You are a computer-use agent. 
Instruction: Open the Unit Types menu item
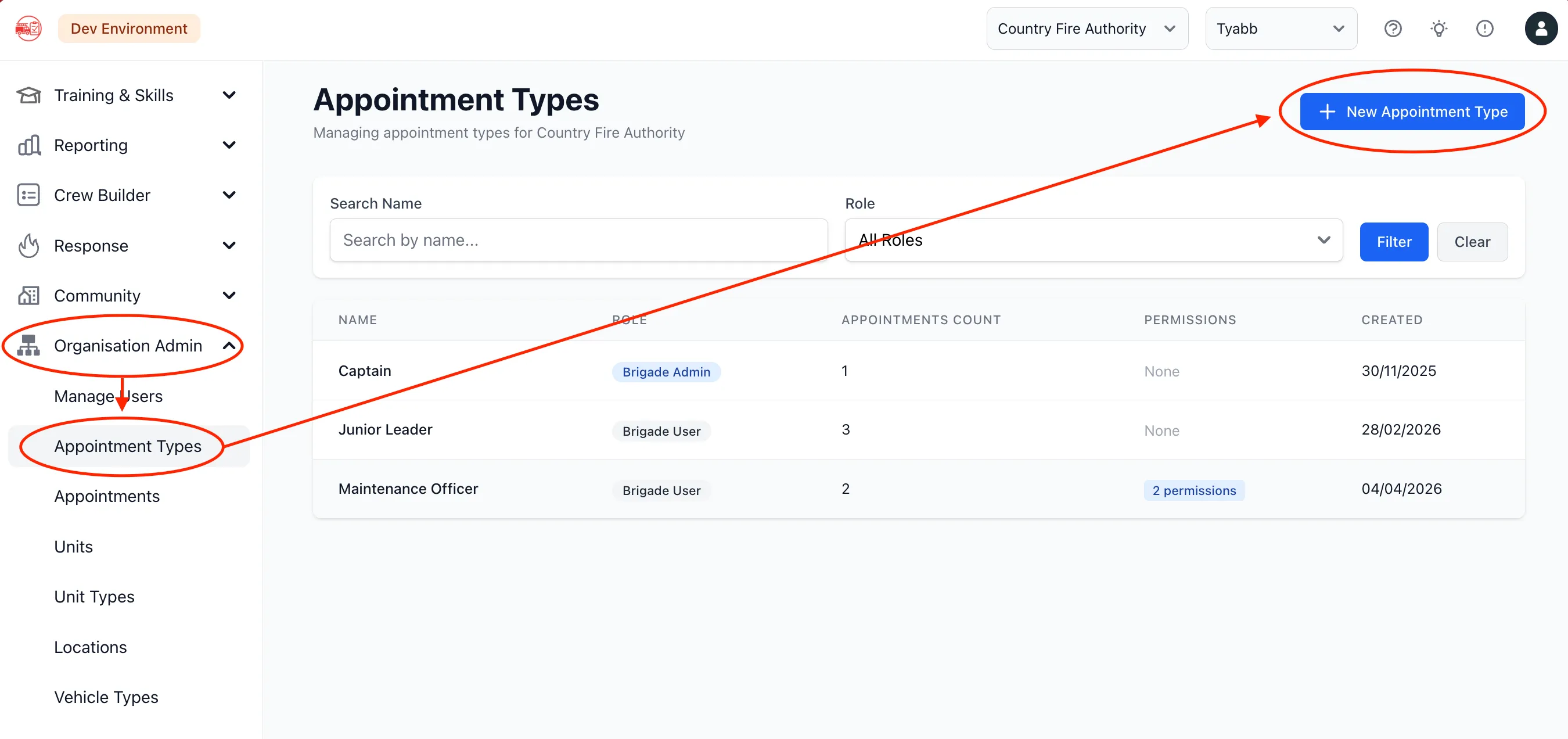click(94, 597)
